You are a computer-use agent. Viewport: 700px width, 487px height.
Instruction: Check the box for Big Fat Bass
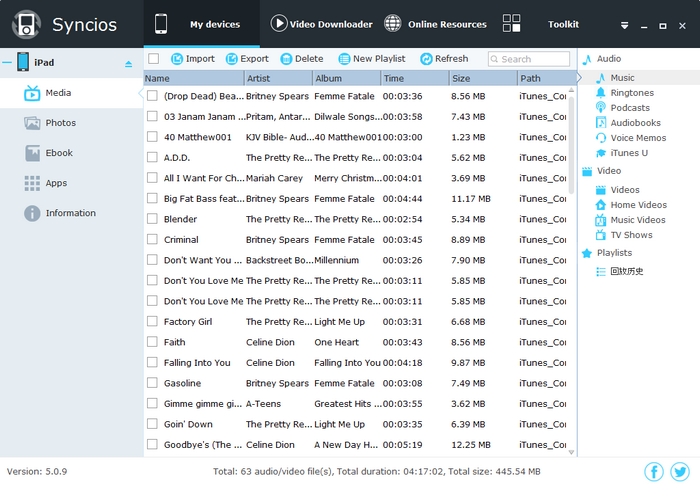click(152, 198)
